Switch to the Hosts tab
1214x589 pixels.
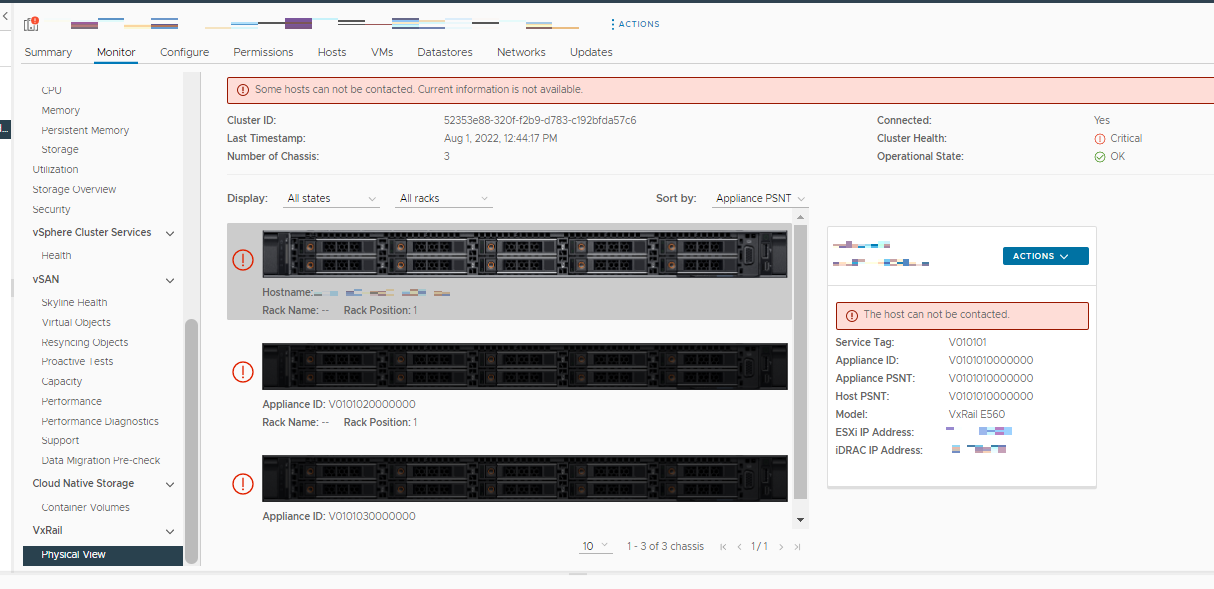(332, 52)
